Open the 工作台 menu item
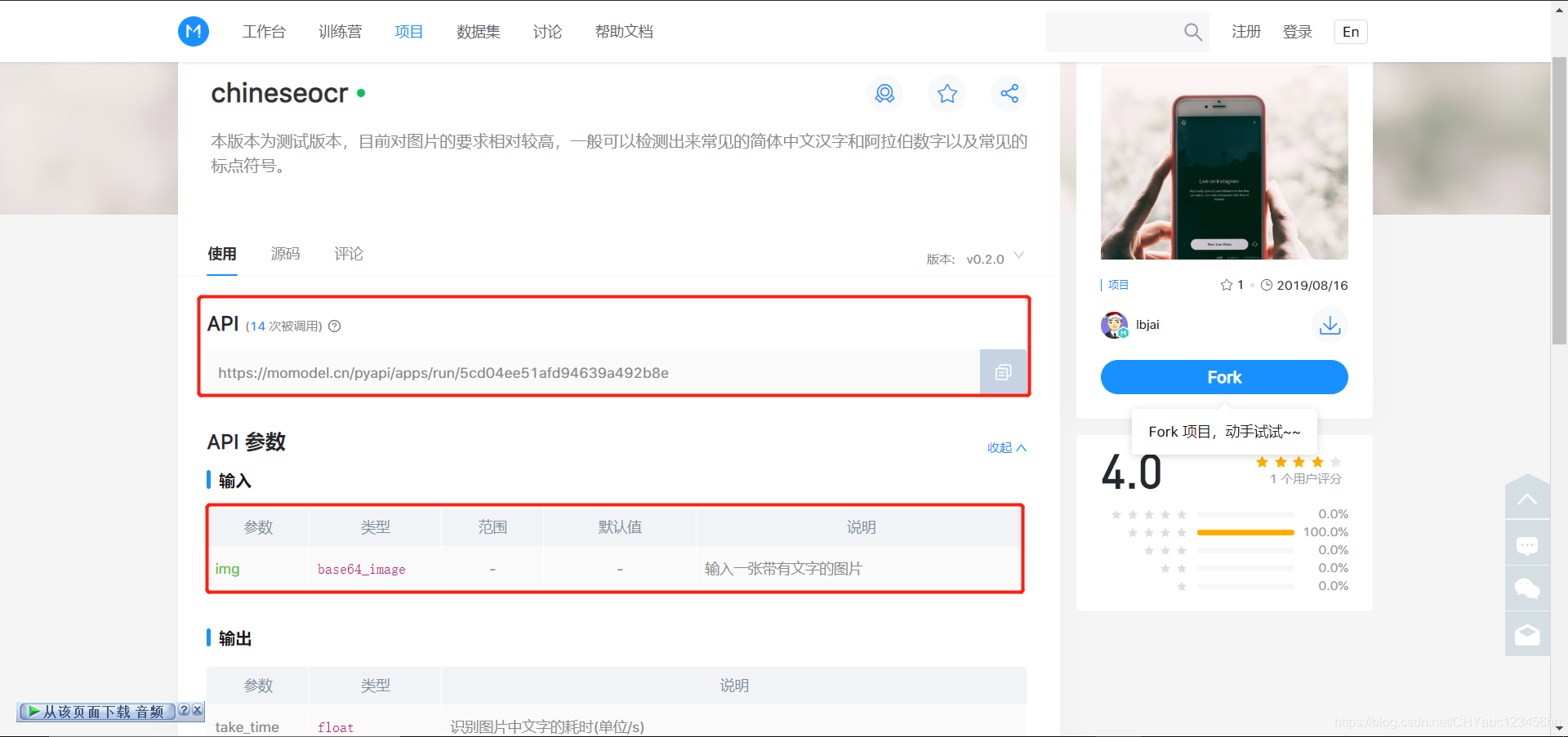1568x737 pixels. [x=264, y=32]
